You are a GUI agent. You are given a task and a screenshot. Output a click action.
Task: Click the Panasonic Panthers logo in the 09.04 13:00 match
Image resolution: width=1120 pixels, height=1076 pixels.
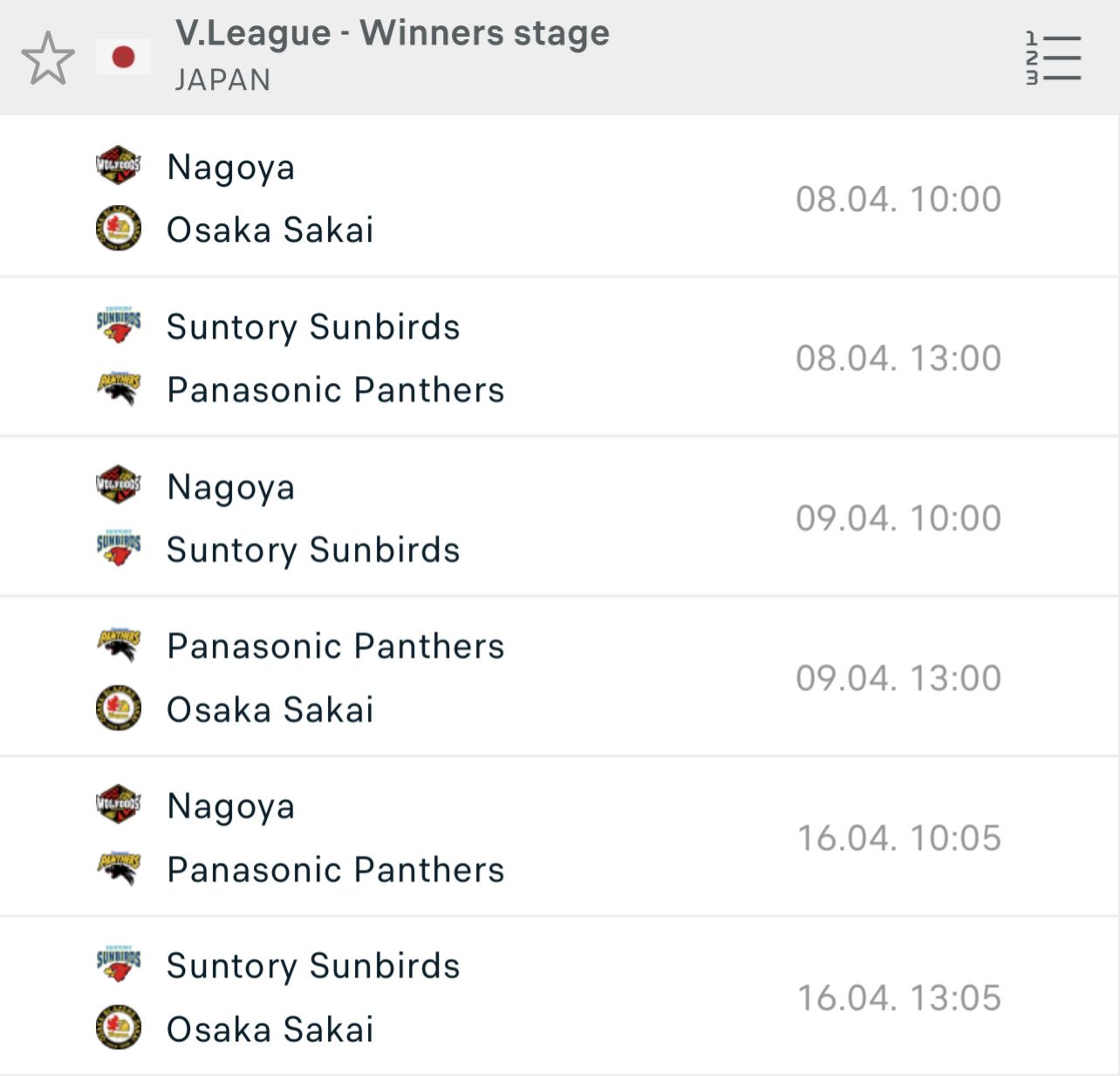(x=119, y=645)
